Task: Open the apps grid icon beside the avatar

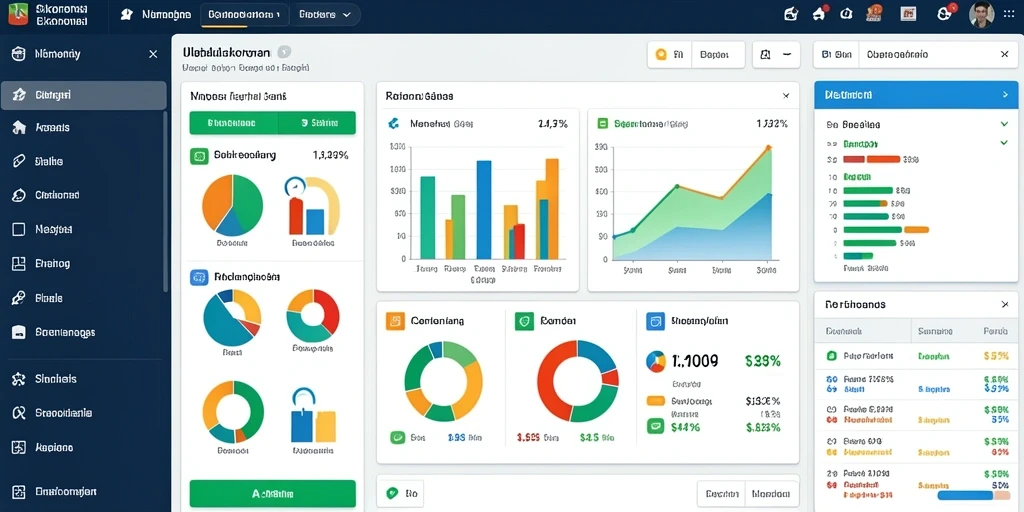Action: (x=1010, y=14)
